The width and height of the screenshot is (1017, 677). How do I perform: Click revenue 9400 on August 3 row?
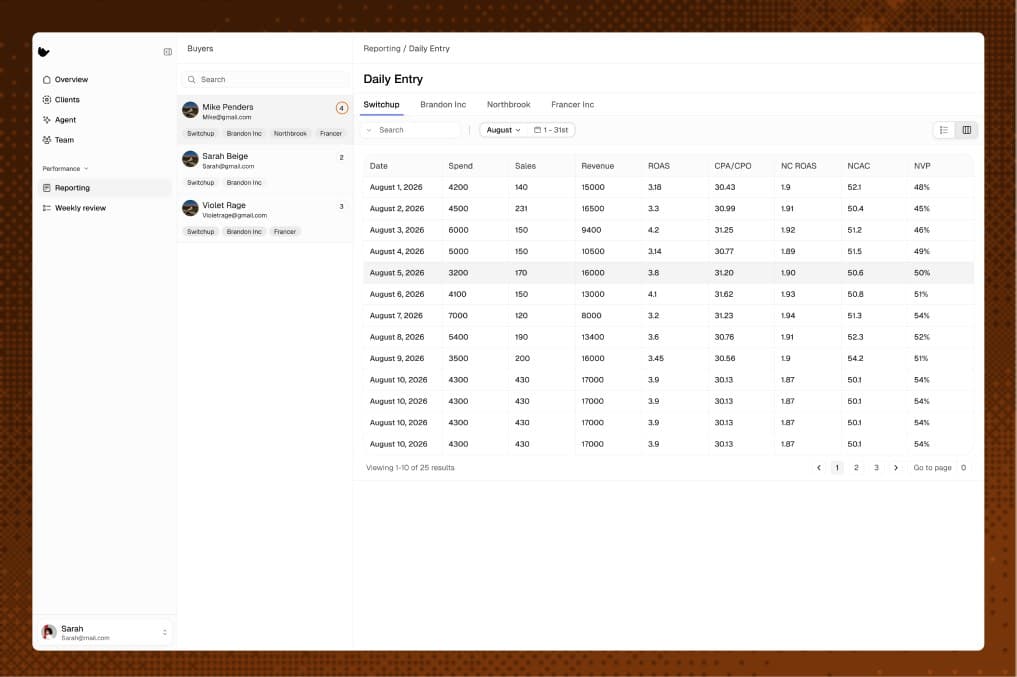tap(591, 230)
